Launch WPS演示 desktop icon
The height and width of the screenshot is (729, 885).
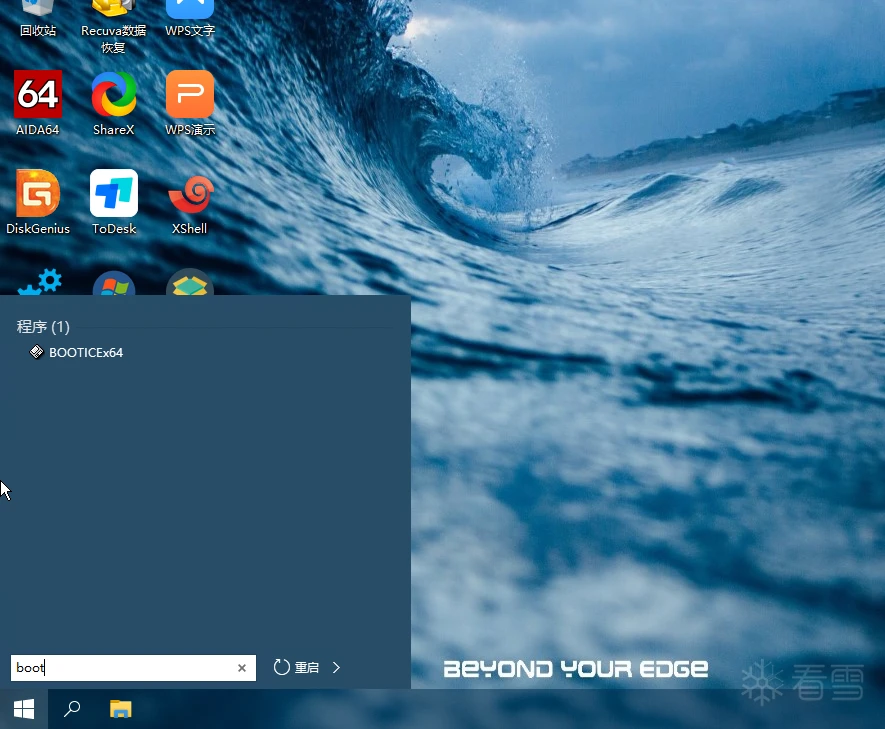click(x=190, y=103)
